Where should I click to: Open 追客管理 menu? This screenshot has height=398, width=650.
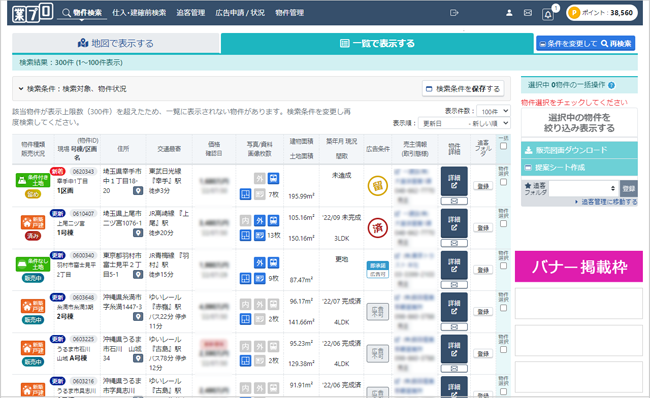tap(191, 13)
